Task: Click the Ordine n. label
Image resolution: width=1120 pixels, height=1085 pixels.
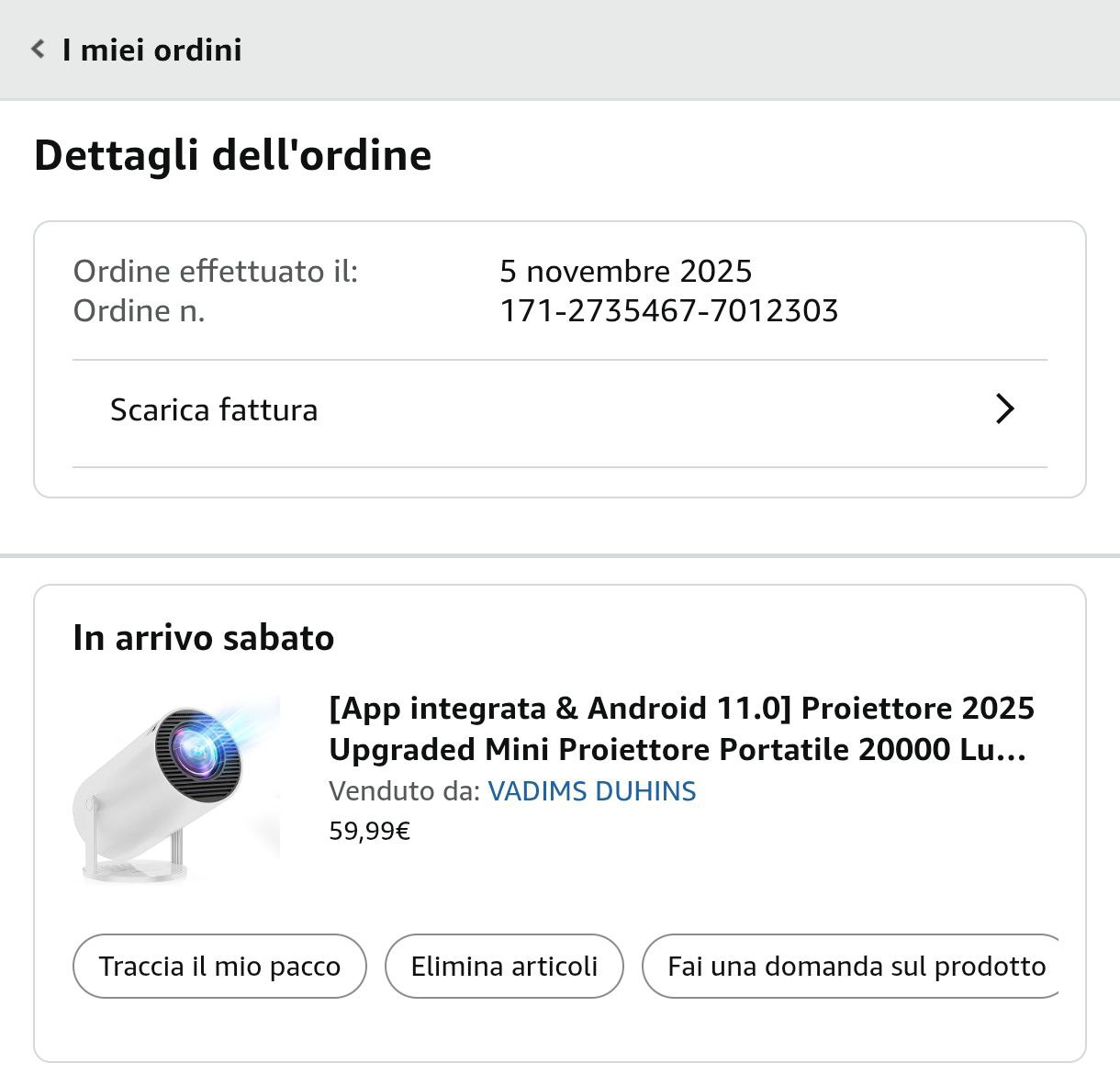Action: (x=139, y=311)
